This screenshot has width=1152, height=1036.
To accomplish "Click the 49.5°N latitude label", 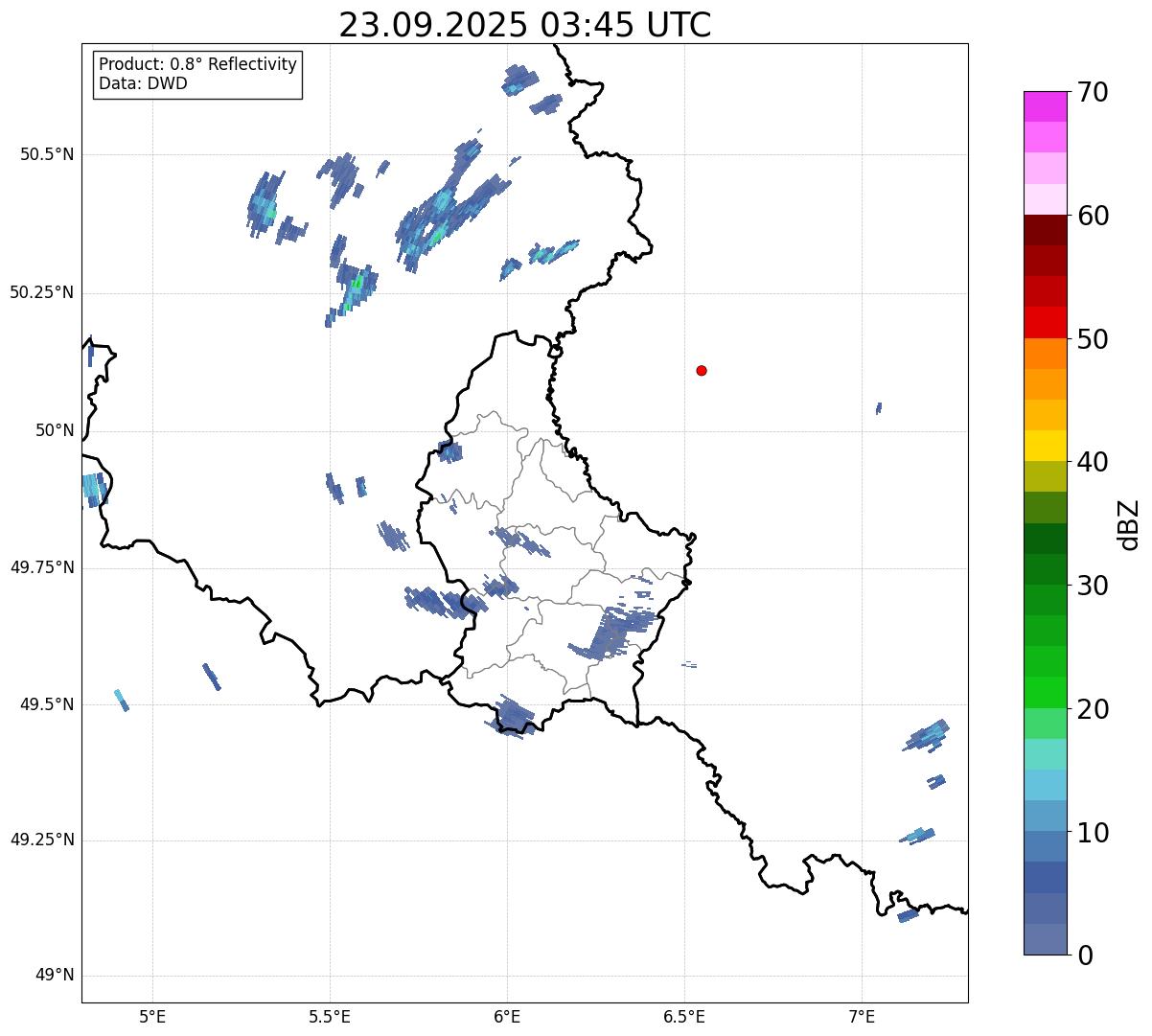I will click(47, 704).
